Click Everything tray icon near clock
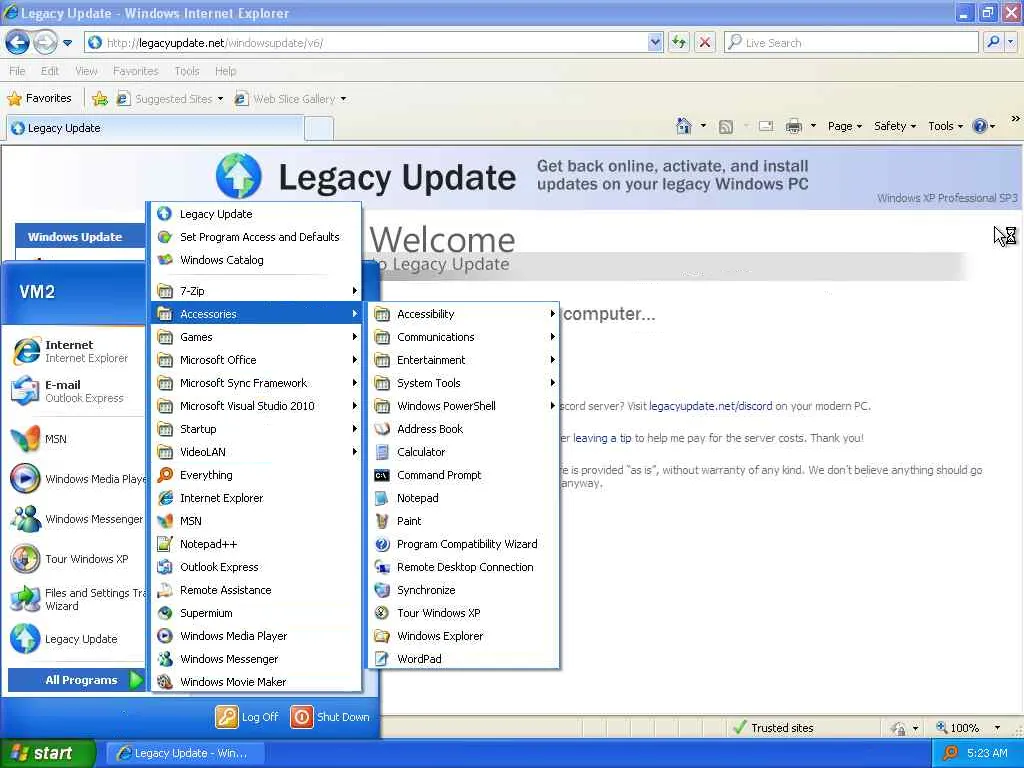1024x768 pixels. 950,753
